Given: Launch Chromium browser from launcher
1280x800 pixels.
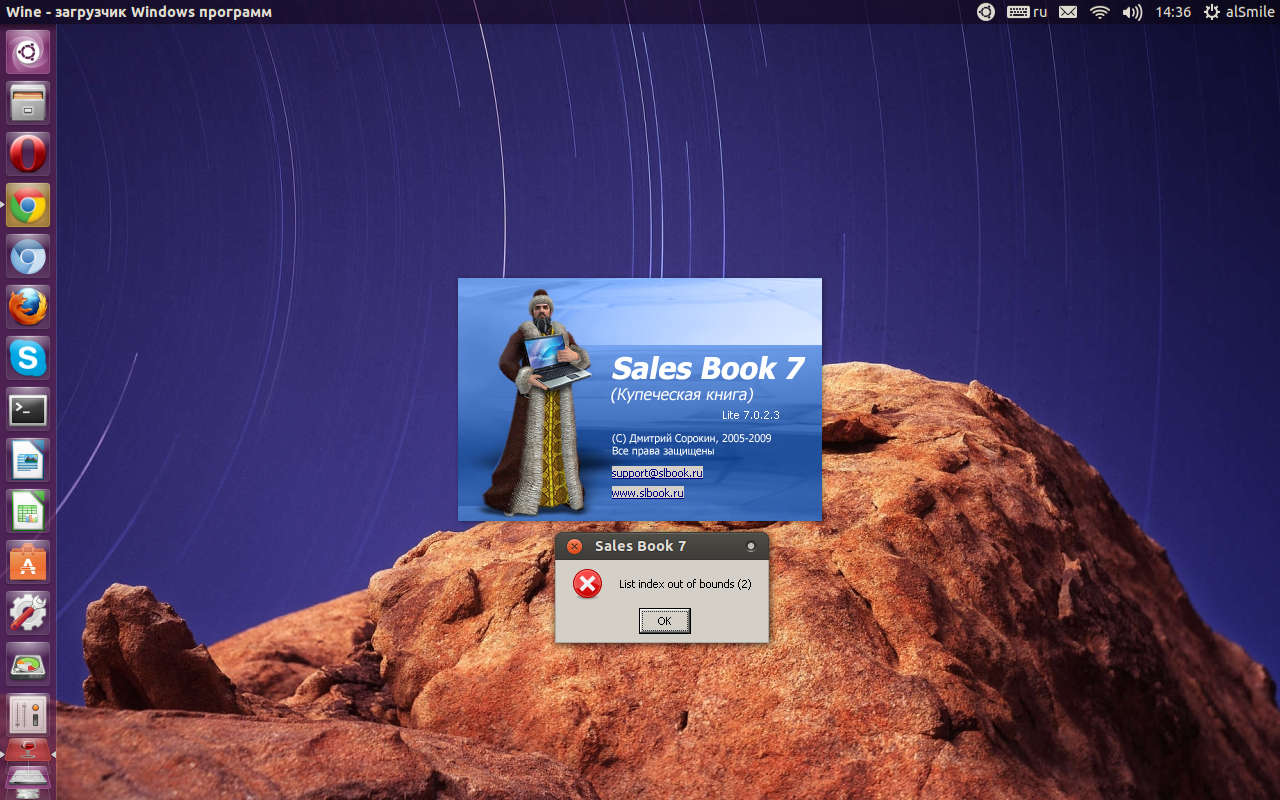Looking at the screenshot, I should click(x=28, y=257).
